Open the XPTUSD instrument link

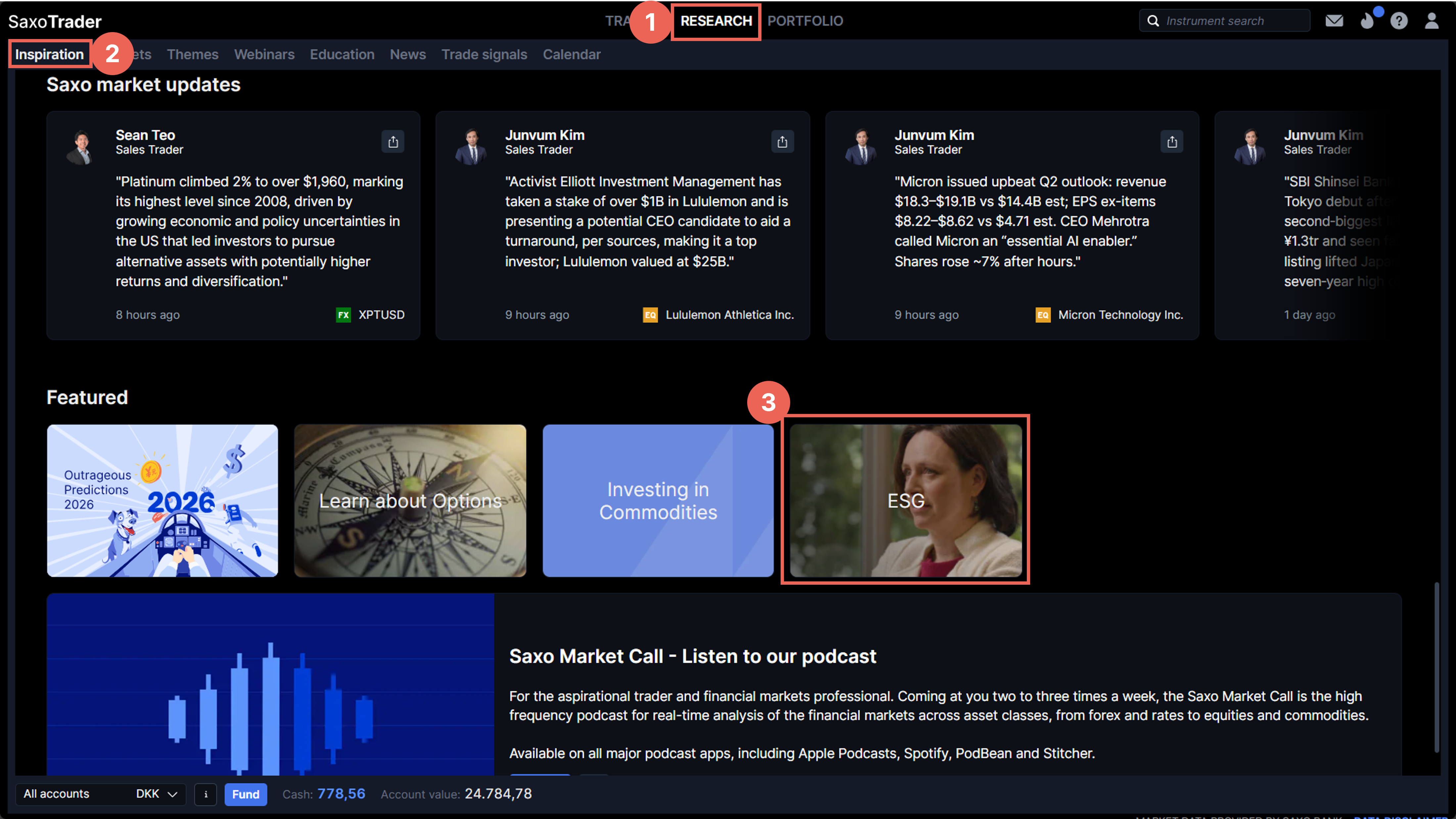[x=381, y=315]
